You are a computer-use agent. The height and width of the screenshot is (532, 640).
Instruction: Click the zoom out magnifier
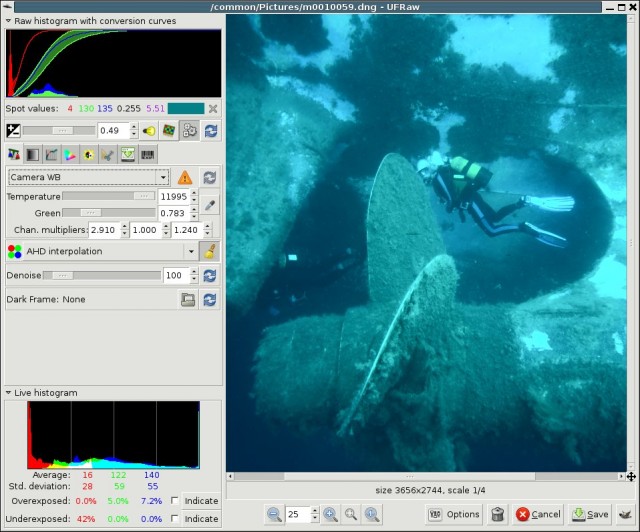click(x=274, y=514)
